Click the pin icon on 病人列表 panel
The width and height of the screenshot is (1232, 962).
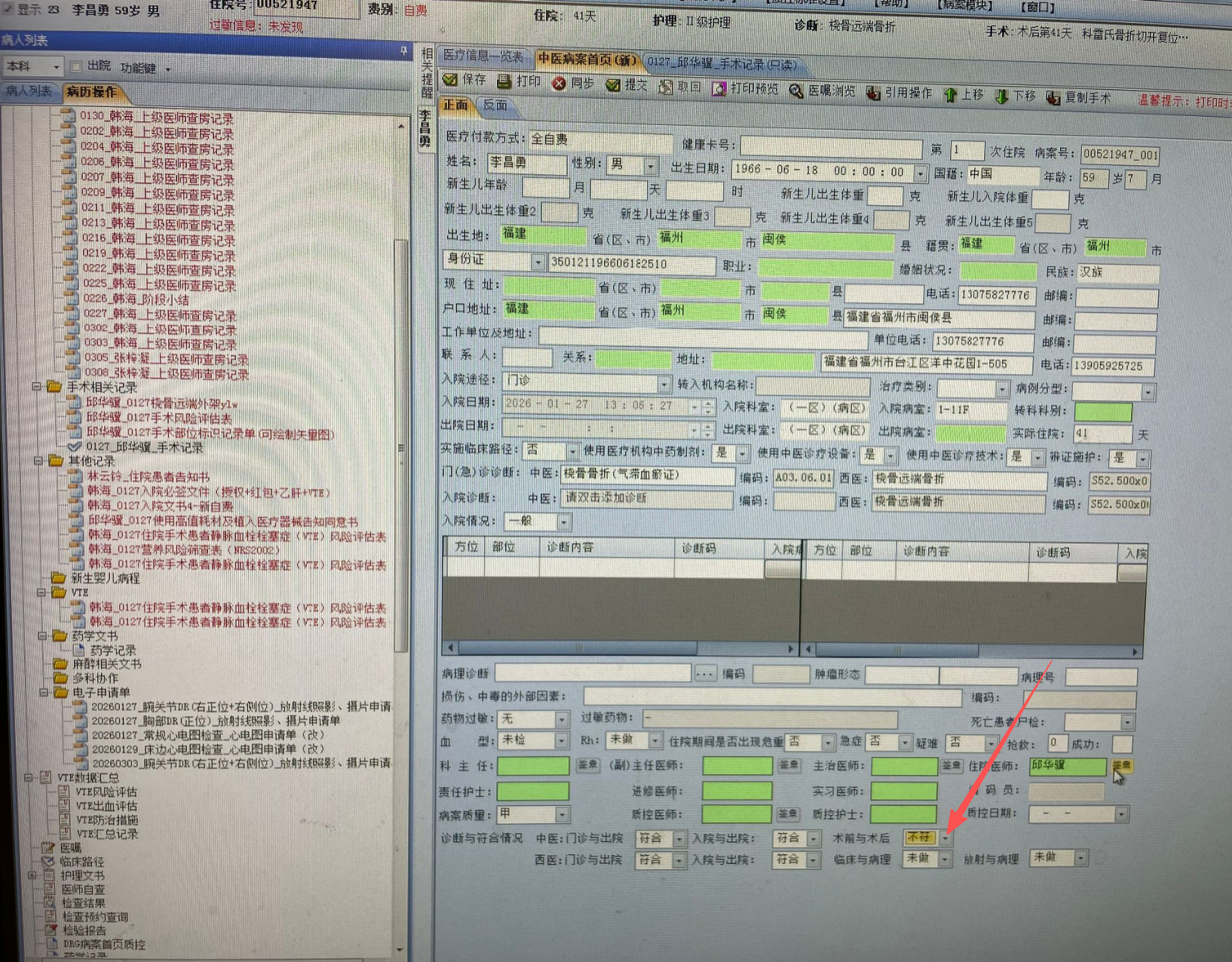tap(403, 51)
